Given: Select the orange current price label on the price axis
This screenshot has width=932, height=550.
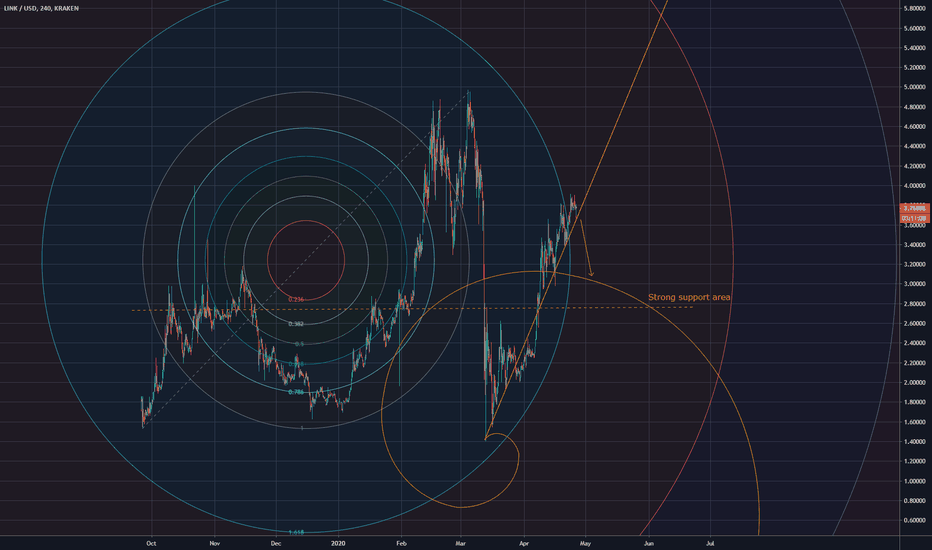Looking at the screenshot, I should [915, 208].
